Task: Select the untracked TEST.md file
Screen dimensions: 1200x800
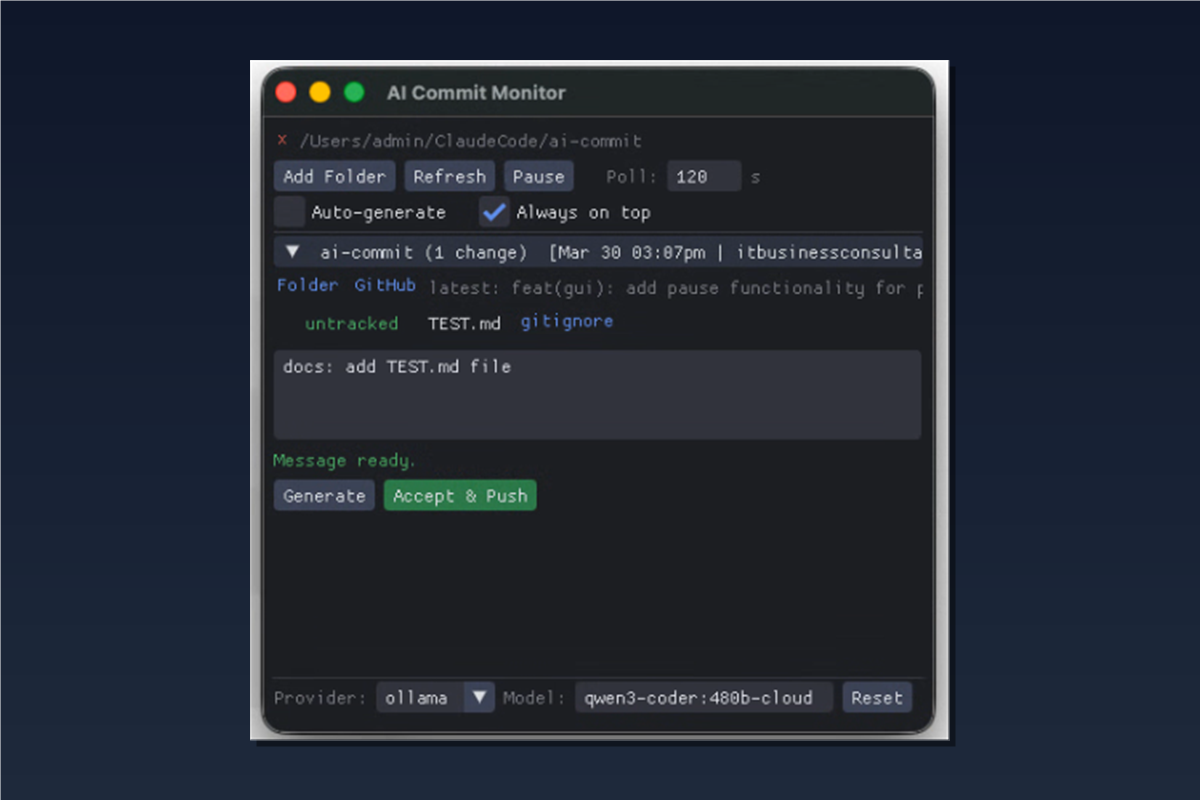Action: (x=463, y=322)
